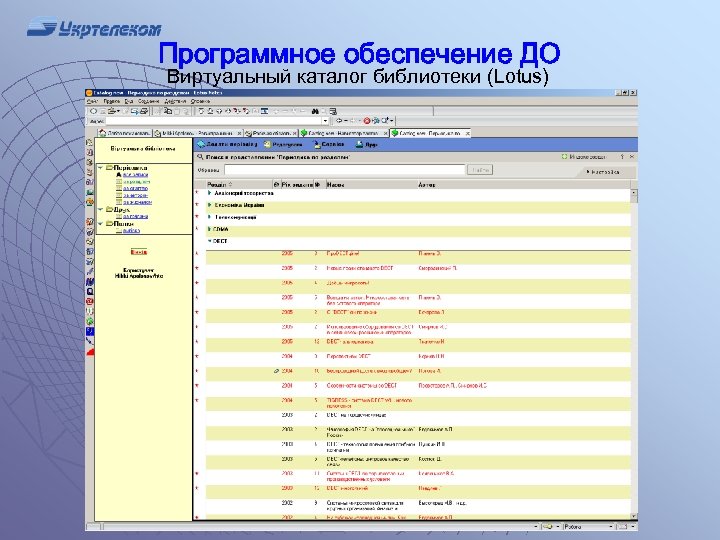The width and height of the screenshot is (720, 540).
Task: Expand the Настройка search options
Action: pos(602,172)
